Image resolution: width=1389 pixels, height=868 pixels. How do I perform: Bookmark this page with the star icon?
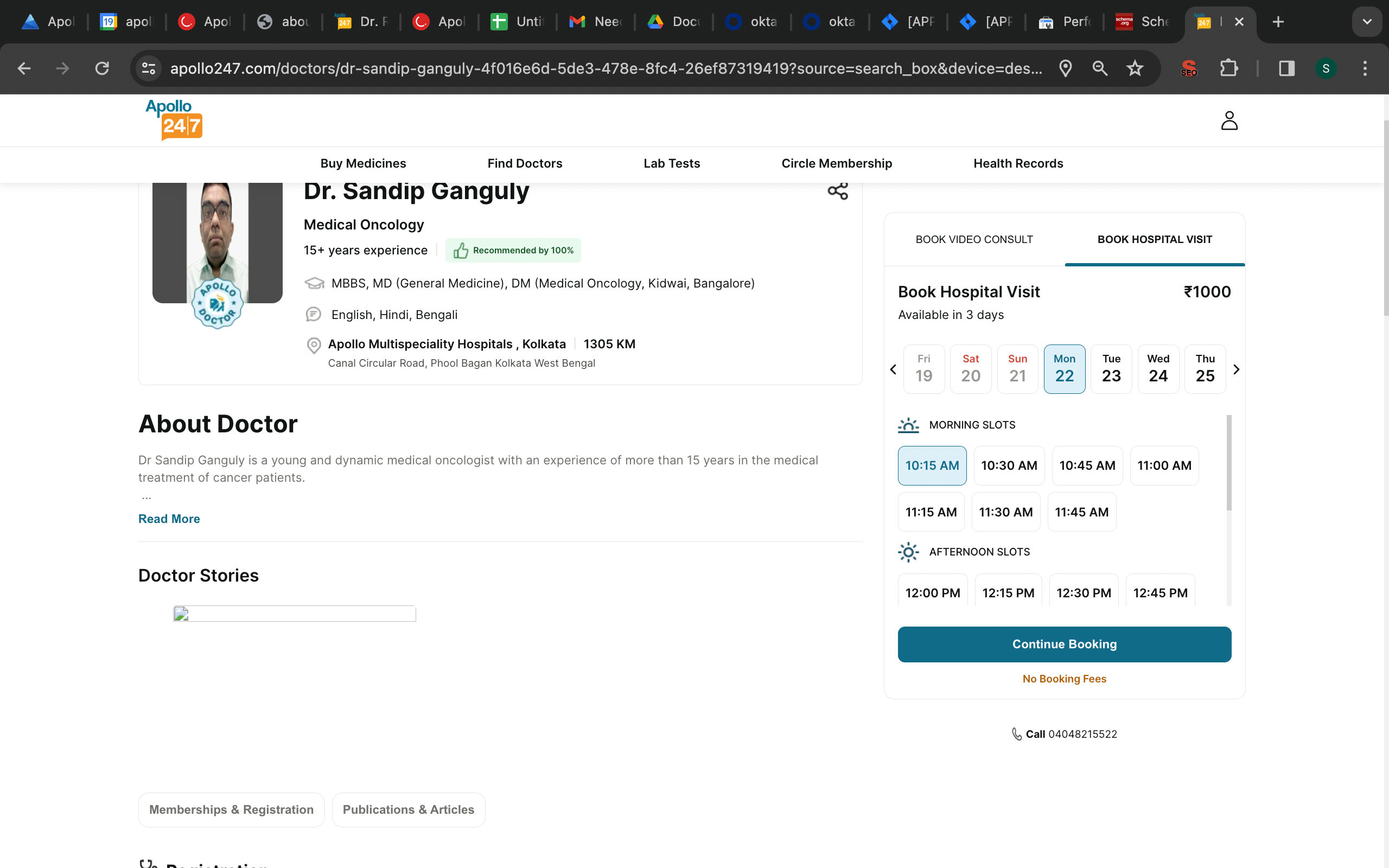click(x=1135, y=69)
